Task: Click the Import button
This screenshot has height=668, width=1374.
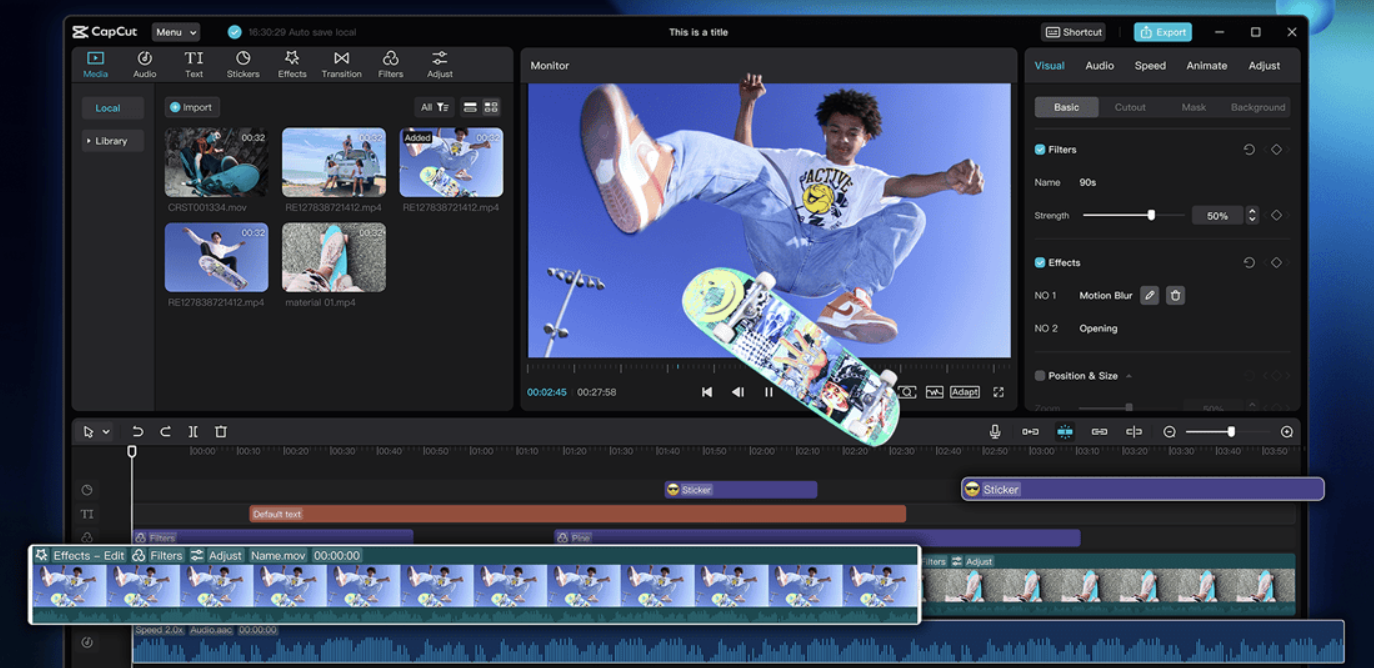Action: tap(191, 107)
